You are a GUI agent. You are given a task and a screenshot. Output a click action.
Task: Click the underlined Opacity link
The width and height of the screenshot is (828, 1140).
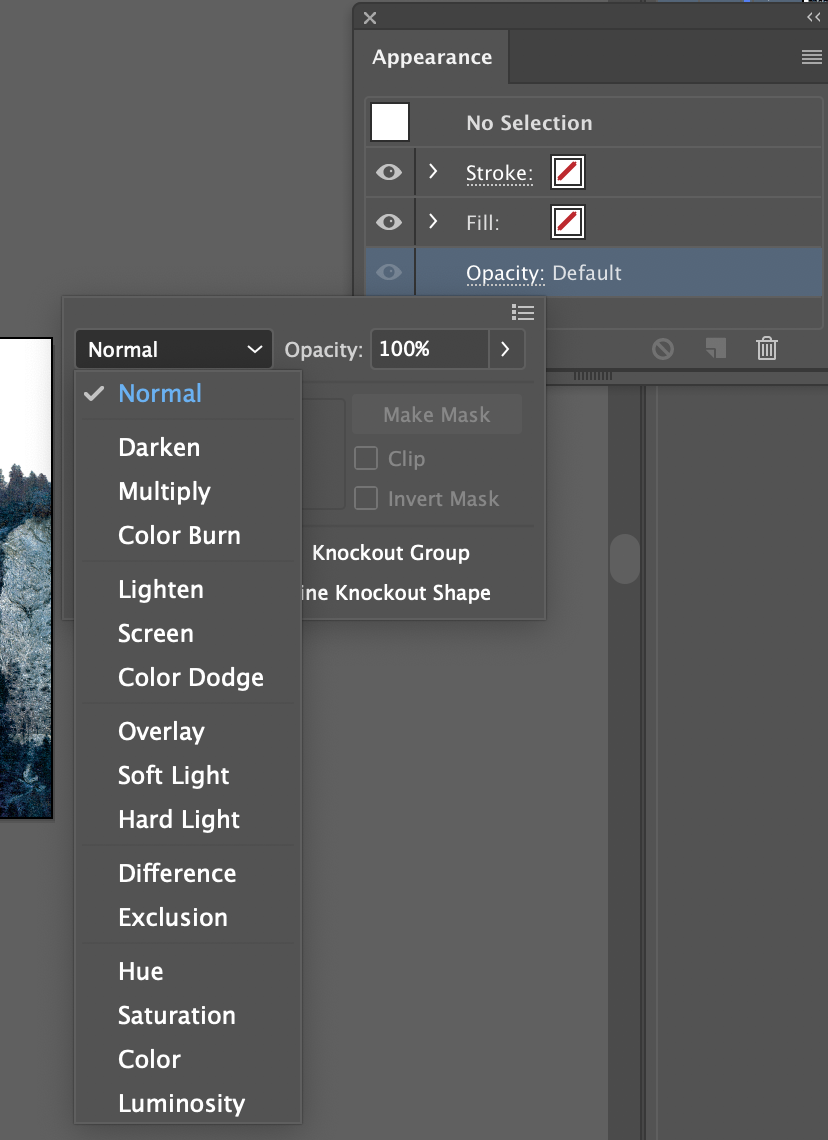[503, 272]
